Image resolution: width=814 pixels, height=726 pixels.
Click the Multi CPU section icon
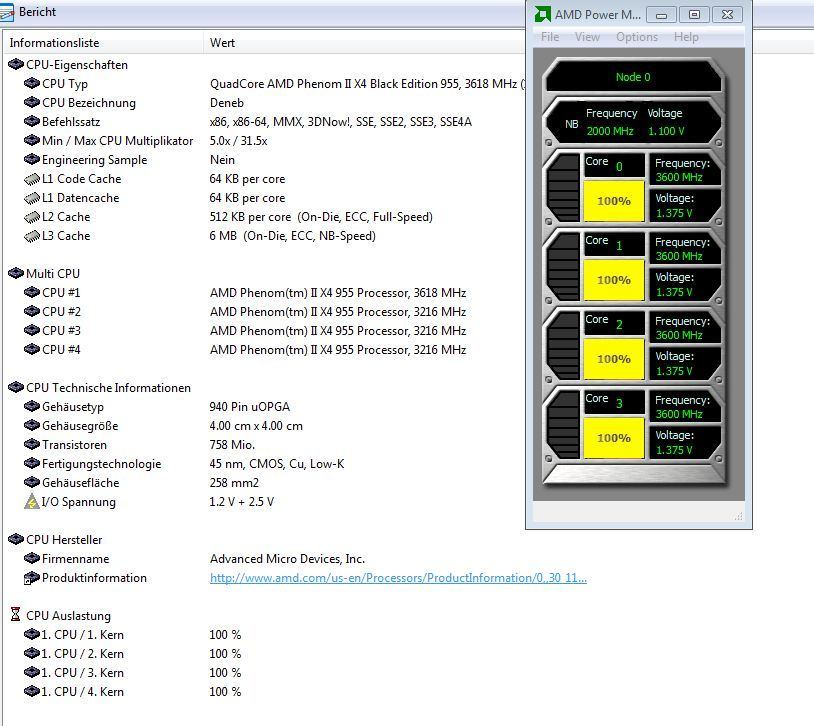click(16, 273)
